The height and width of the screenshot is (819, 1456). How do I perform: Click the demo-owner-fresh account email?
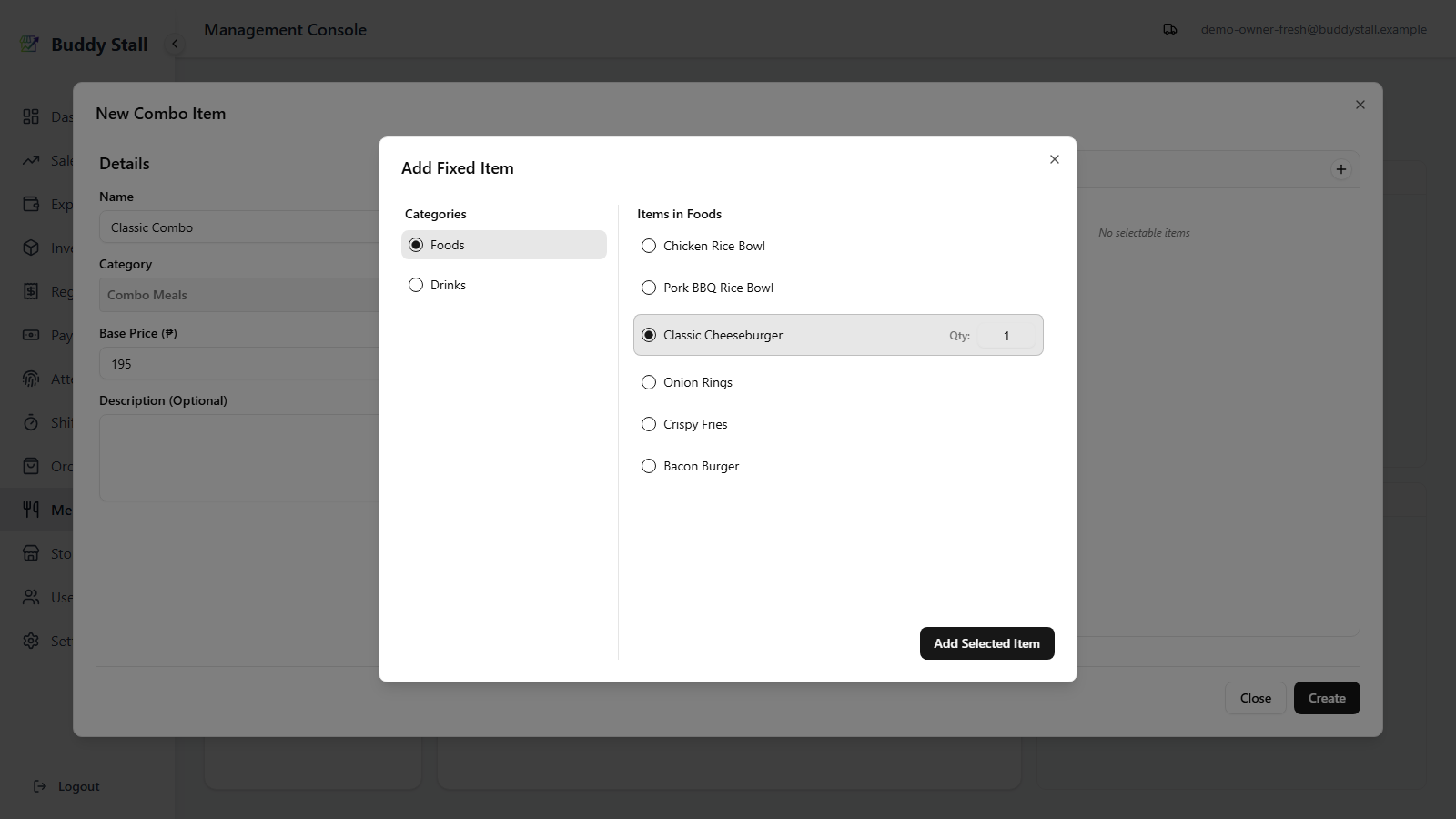(x=1313, y=29)
